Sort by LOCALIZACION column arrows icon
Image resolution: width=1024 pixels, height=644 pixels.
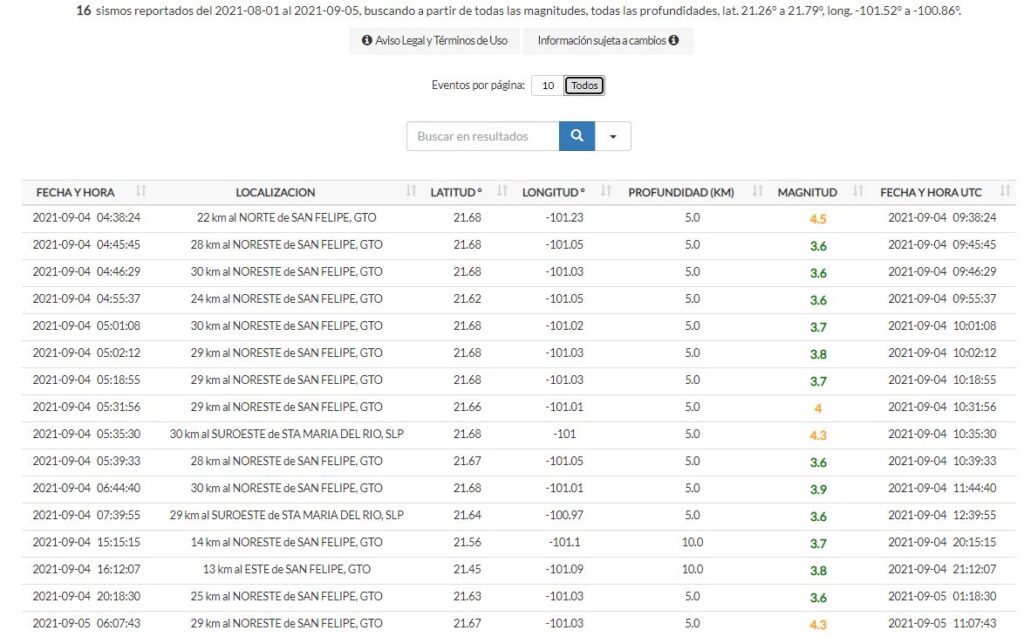pos(411,192)
